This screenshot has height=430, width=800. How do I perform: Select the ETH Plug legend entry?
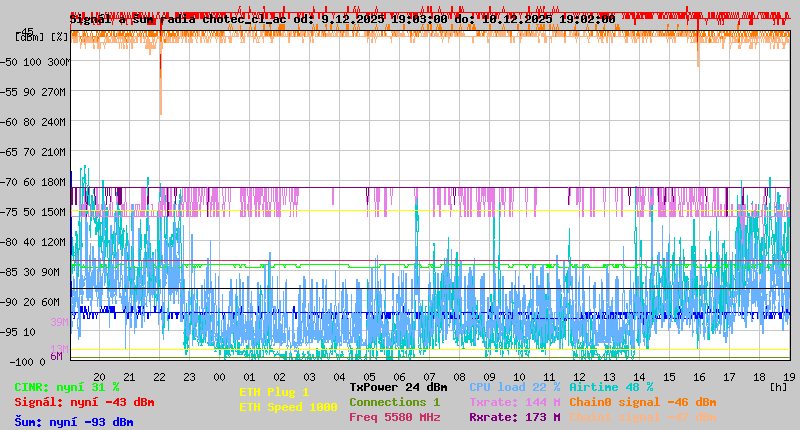click(274, 392)
